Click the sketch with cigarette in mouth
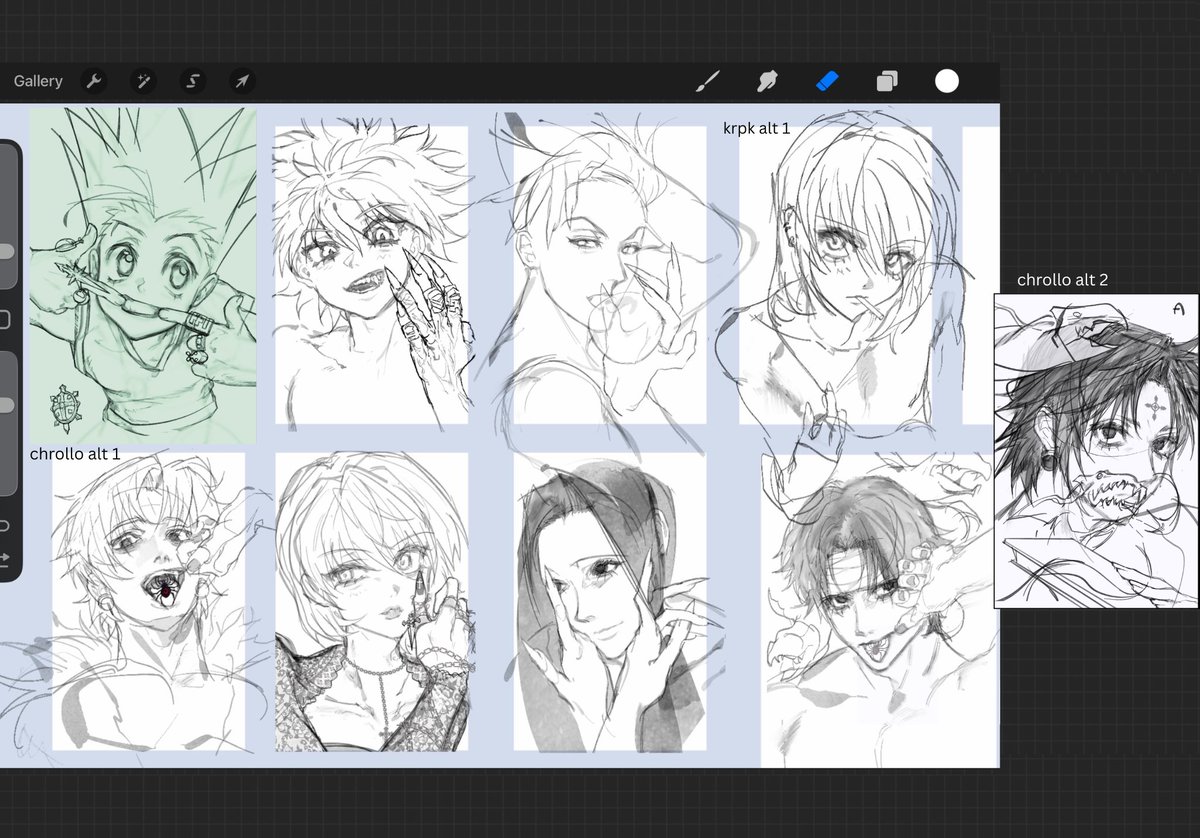The image size is (1200, 838). 836,275
